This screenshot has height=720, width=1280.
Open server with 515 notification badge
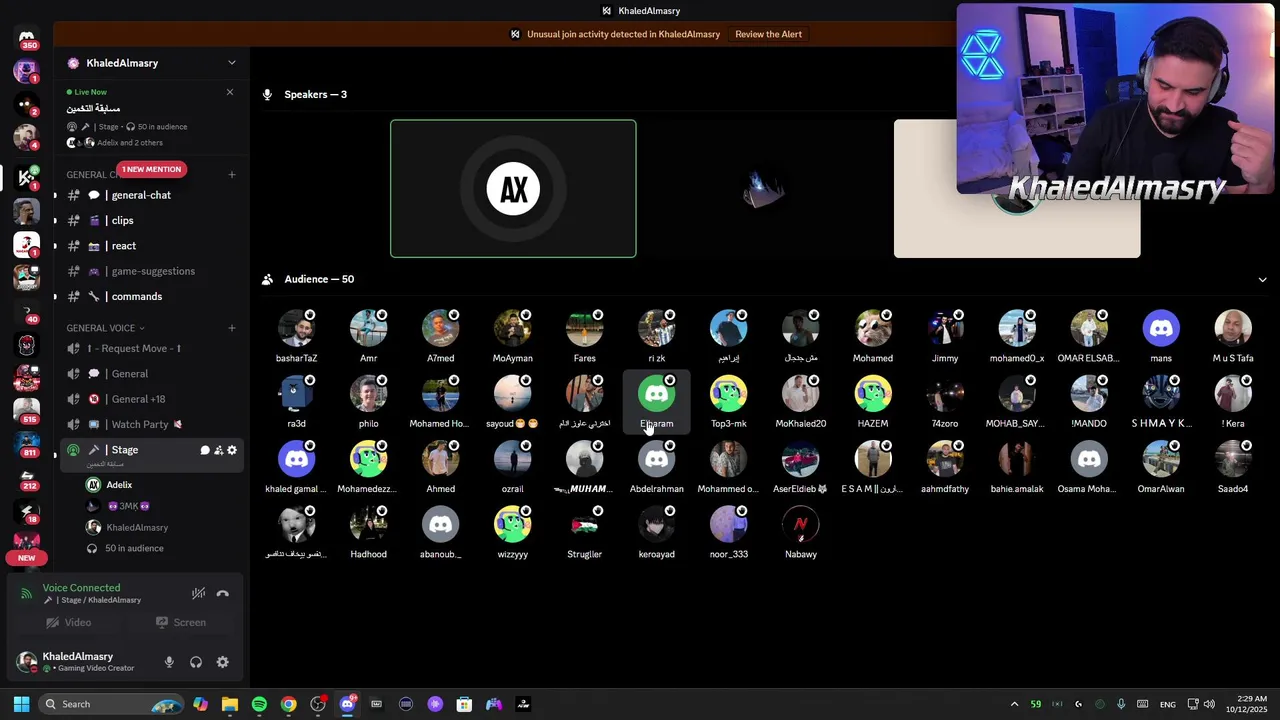pos(27,410)
